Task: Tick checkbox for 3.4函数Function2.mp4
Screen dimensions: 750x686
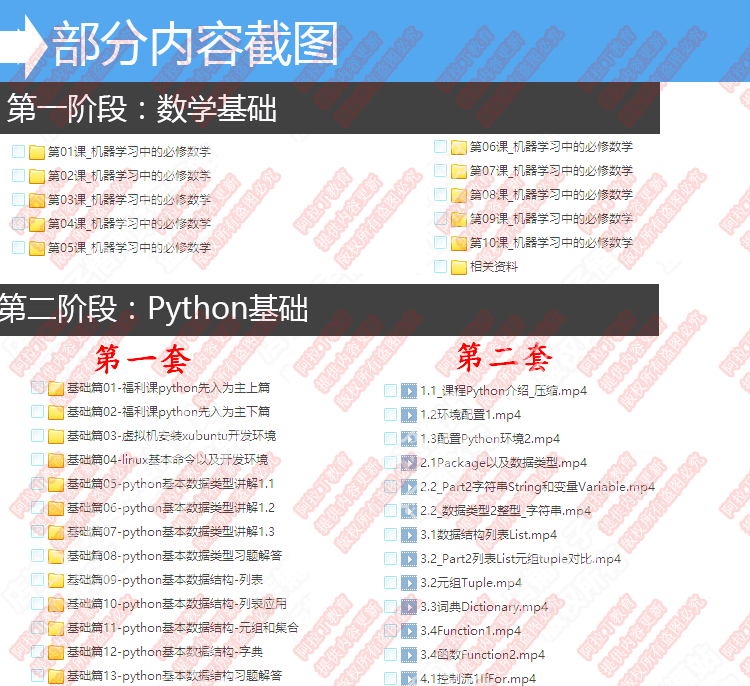Action: coord(390,654)
